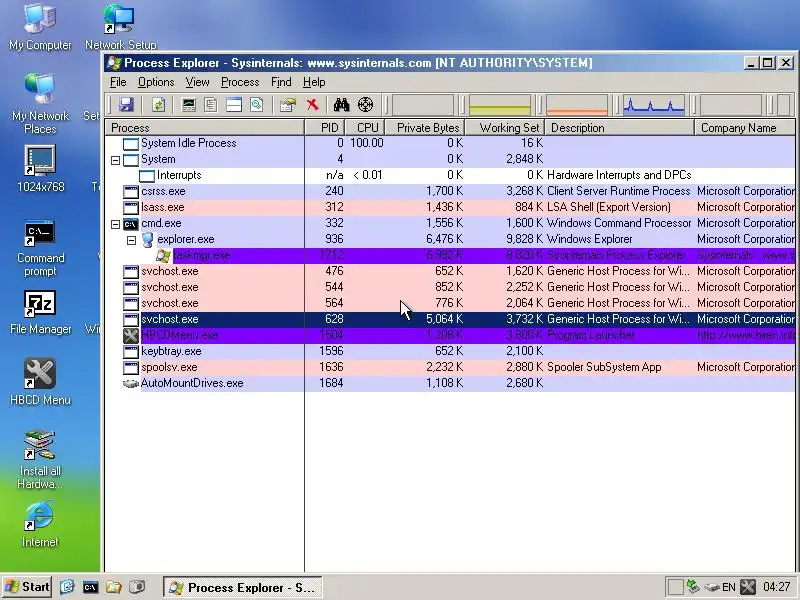Collapse the cmd.exe tree node

click(115, 224)
